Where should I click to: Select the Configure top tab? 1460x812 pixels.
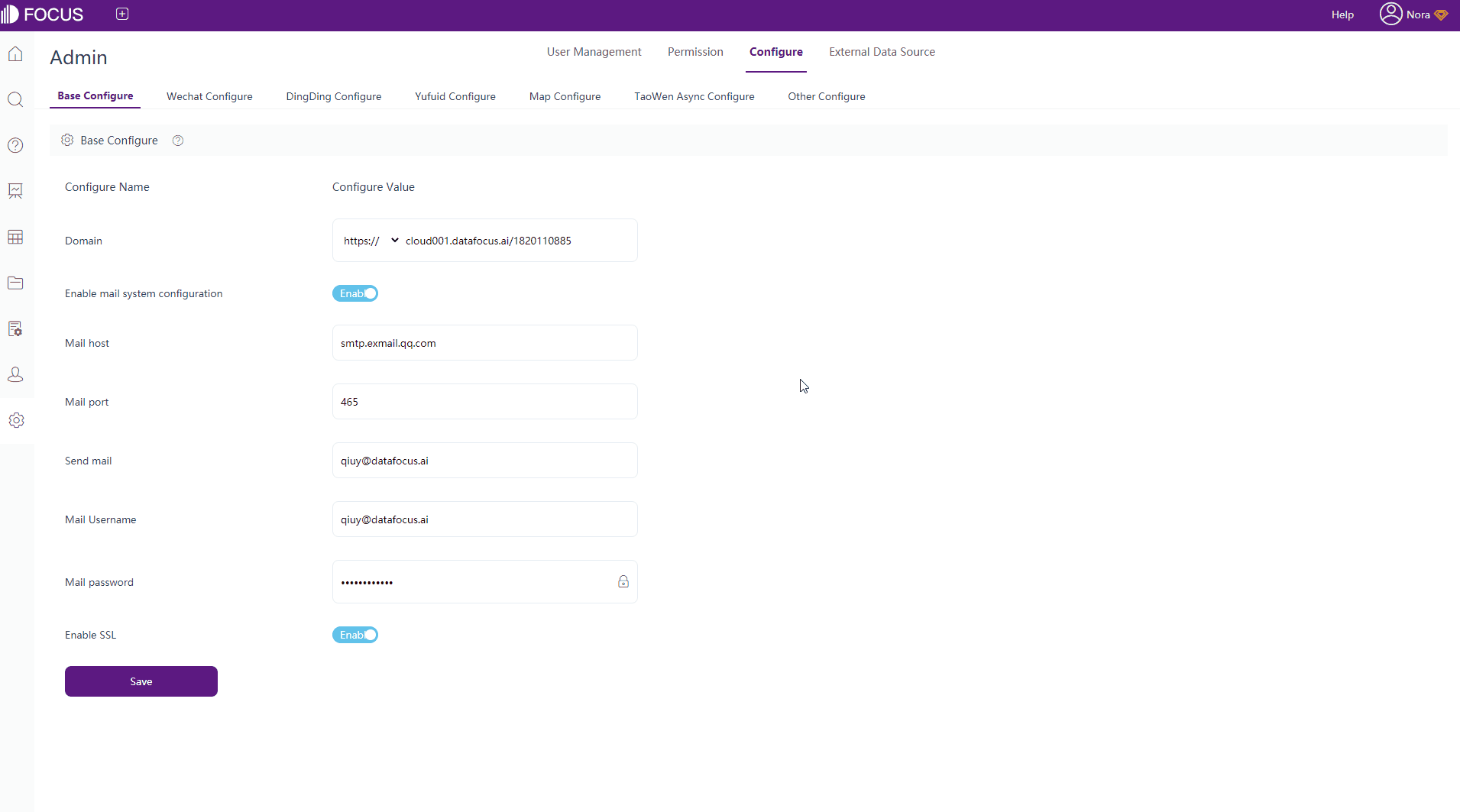click(x=776, y=52)
